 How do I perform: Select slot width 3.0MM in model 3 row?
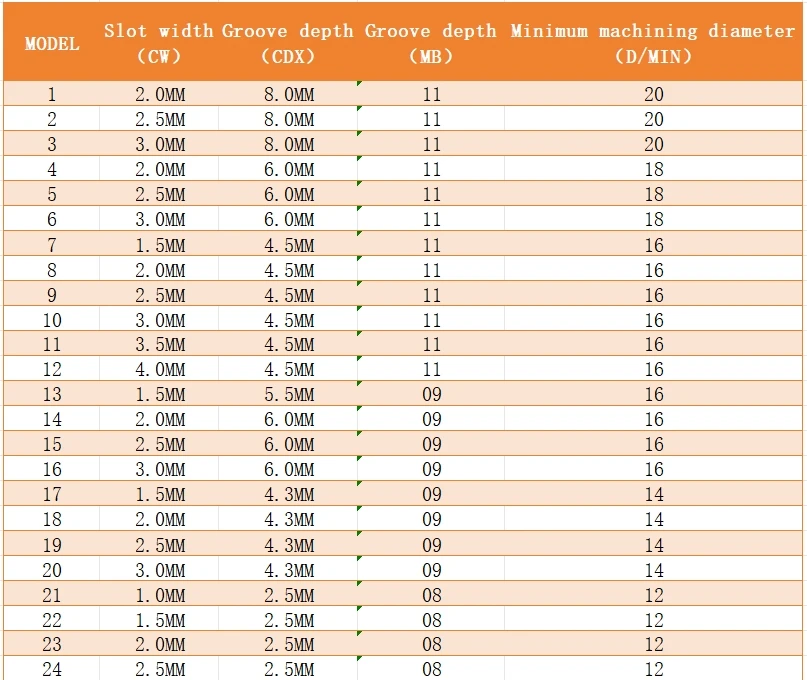coord(160,144)
